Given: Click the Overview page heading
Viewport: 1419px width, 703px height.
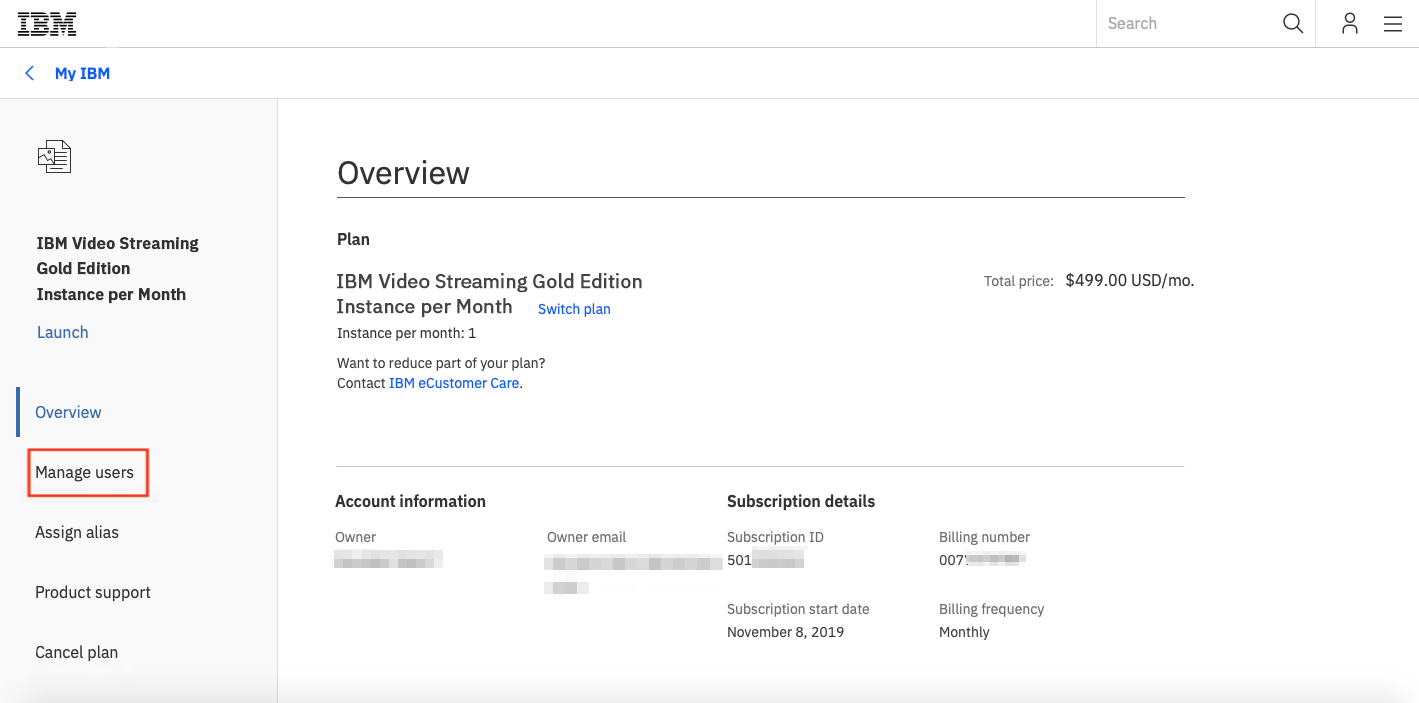Looking at the screenshot, I should tap(403, 172).
